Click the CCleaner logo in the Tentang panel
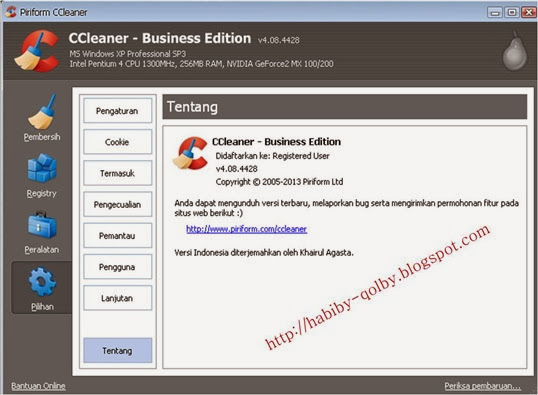The width and height of the screenshot is (538, 395). (x=190, y=153)
